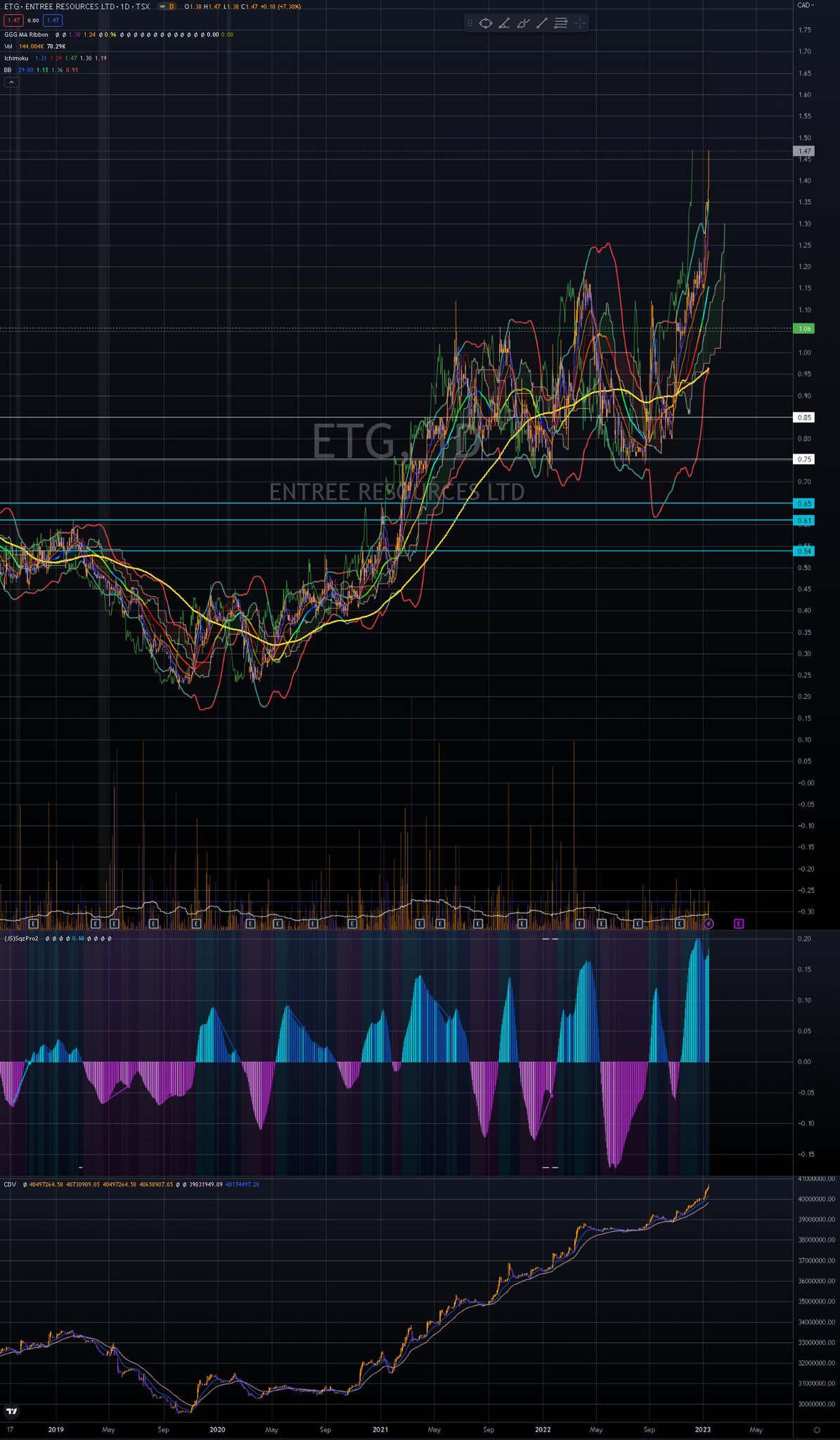840x1440 pixels.
Task: Click the 2020 label on time axis
Action: [x=218, y=1429]
